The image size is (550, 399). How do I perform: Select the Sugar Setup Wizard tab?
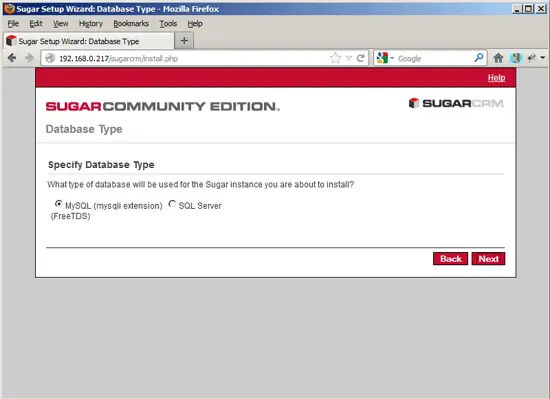pyautogui.click(x=89, y=41)
